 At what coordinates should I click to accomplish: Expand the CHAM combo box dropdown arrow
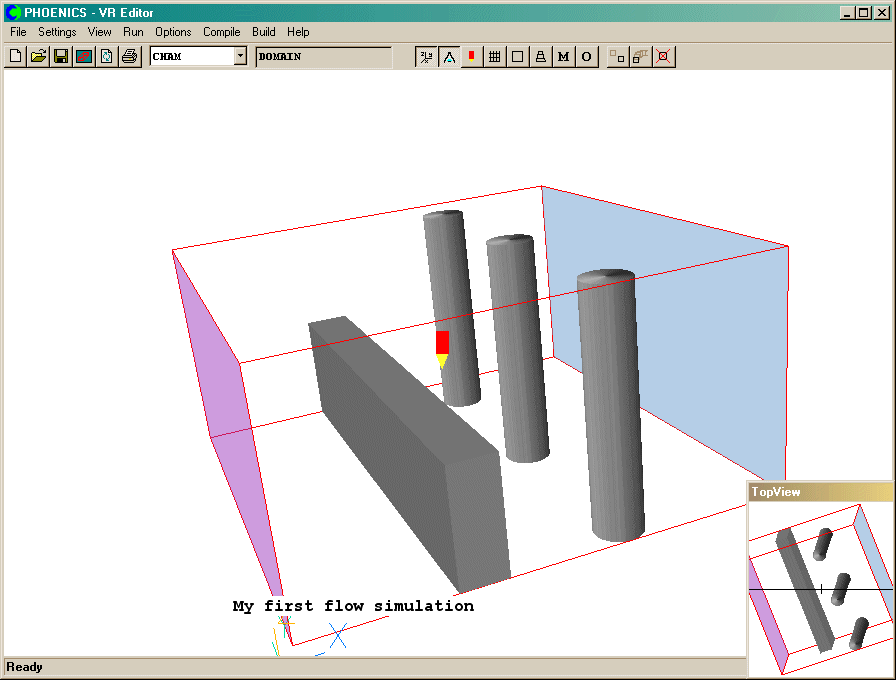pos(240,57)
